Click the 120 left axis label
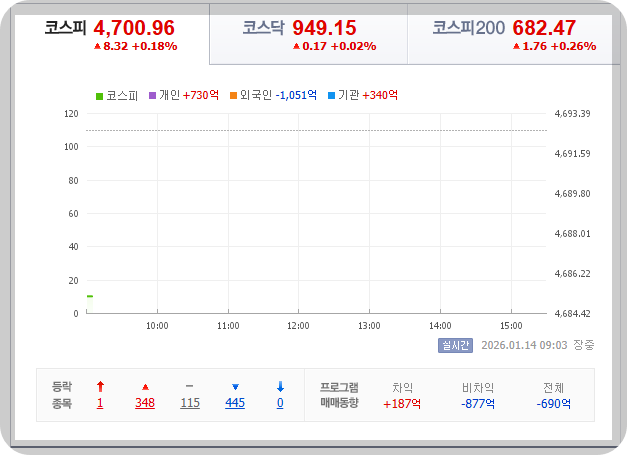627x455 pixels. pos(71,114)
